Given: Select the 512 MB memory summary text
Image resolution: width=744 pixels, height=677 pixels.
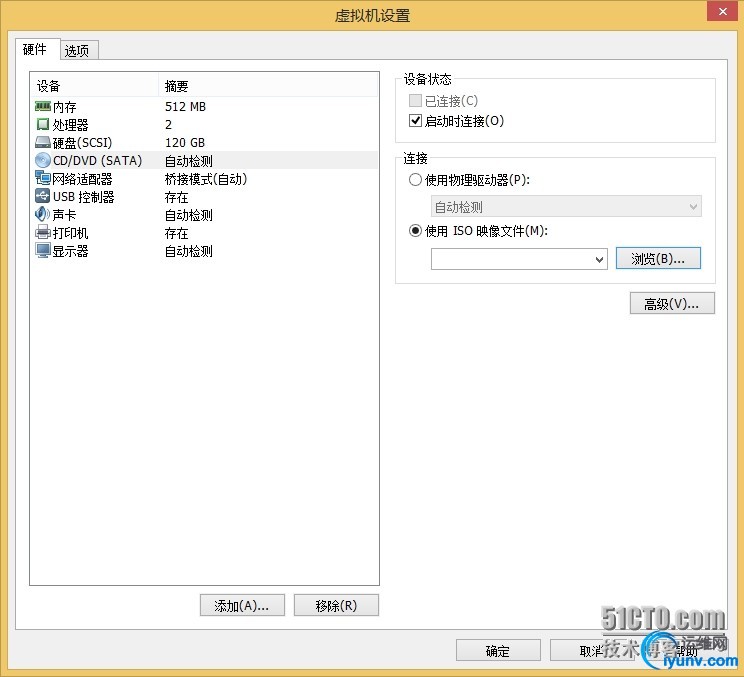Looking at the screenshot, I should (x=186, y=107).
